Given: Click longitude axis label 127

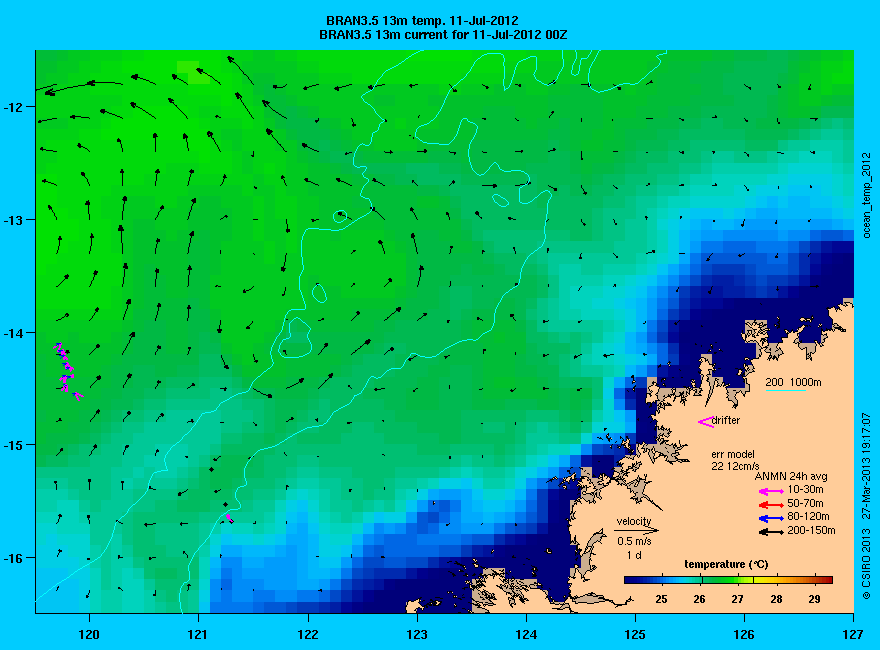Looking at the screenshot, I should [853, 634].
